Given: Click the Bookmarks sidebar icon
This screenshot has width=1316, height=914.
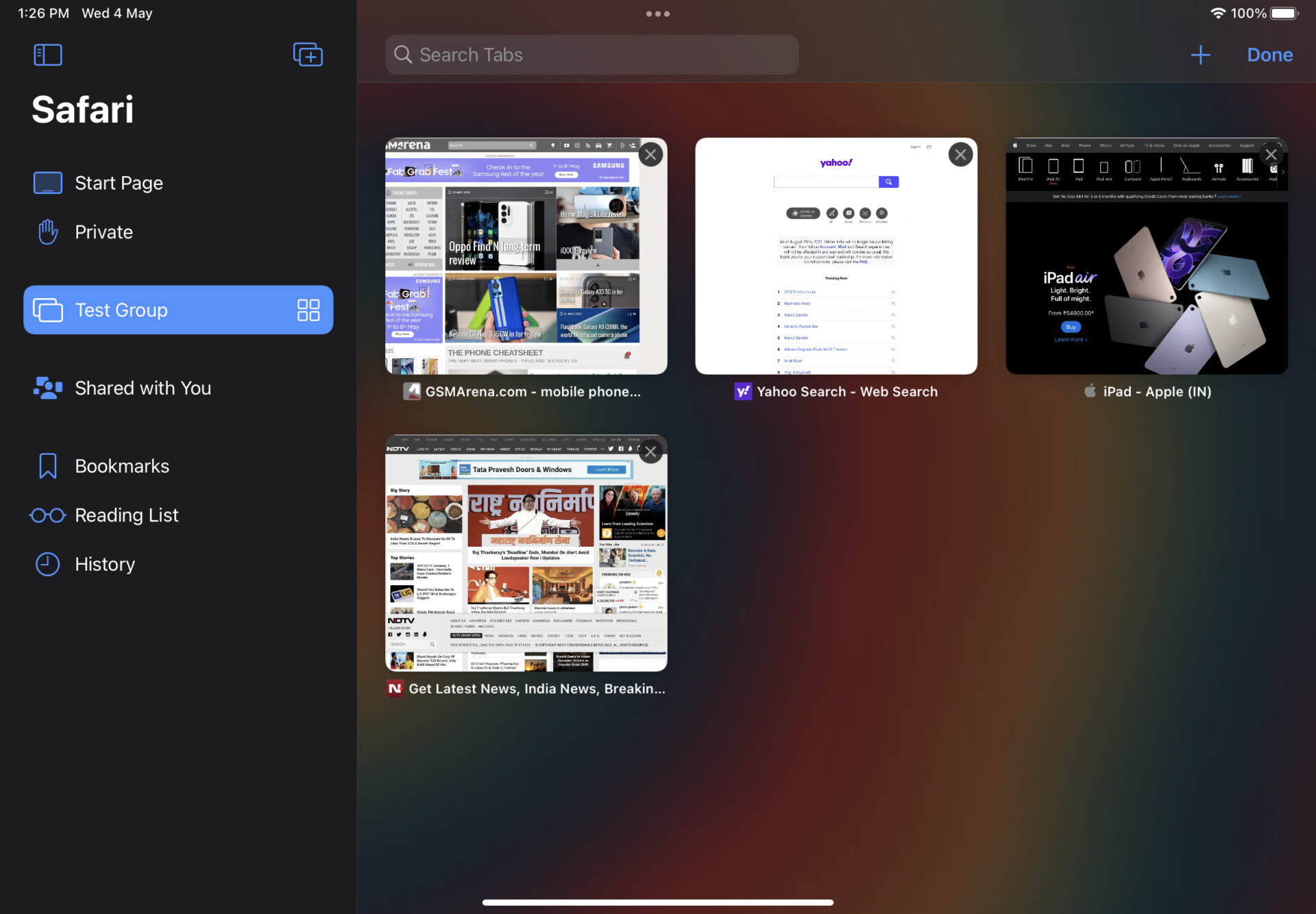Looking at the screenshot, I should (48, 466).
